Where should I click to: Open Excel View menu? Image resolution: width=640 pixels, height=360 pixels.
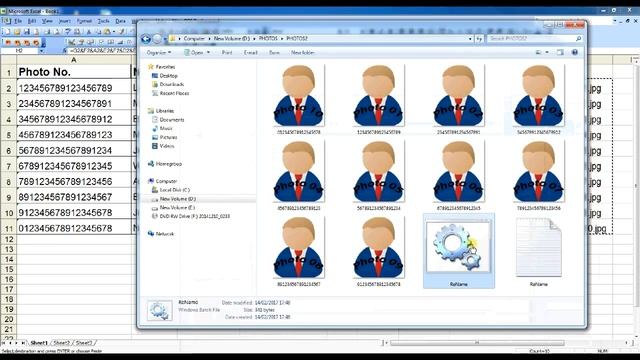point(47,21)
